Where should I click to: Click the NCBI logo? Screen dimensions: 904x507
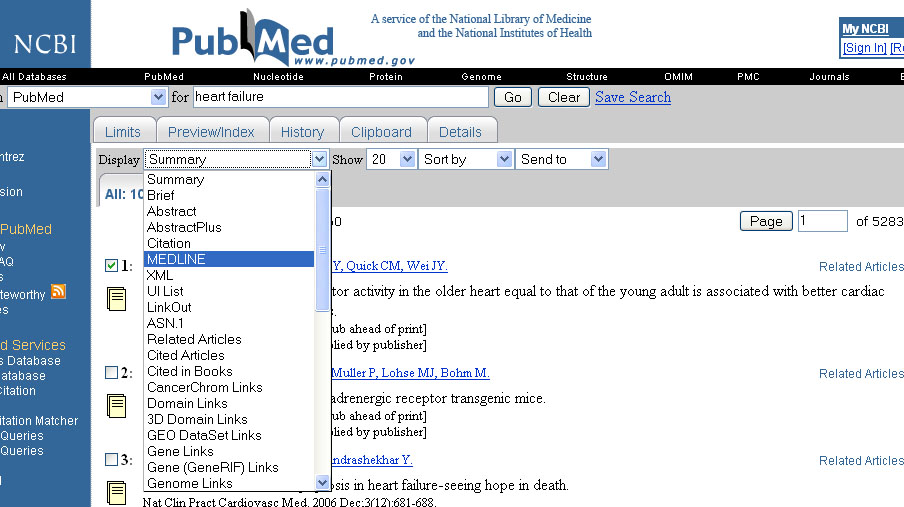click(x=45, y=43)
